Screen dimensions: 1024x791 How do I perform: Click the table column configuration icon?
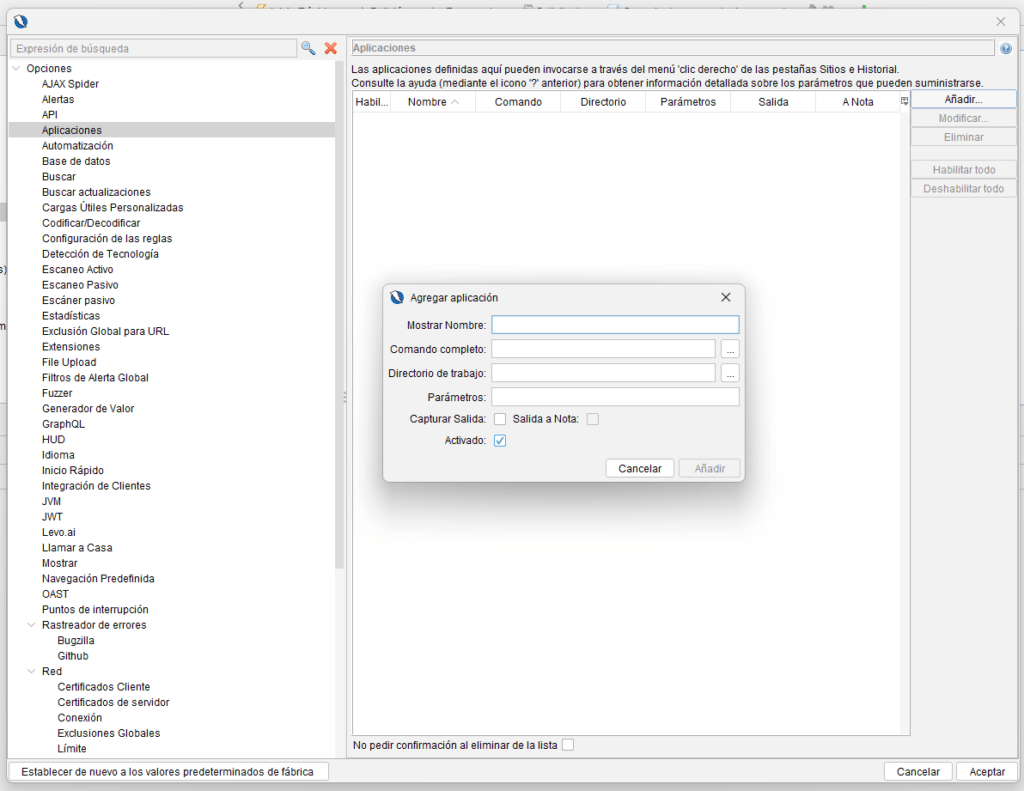tap(904, 101)
